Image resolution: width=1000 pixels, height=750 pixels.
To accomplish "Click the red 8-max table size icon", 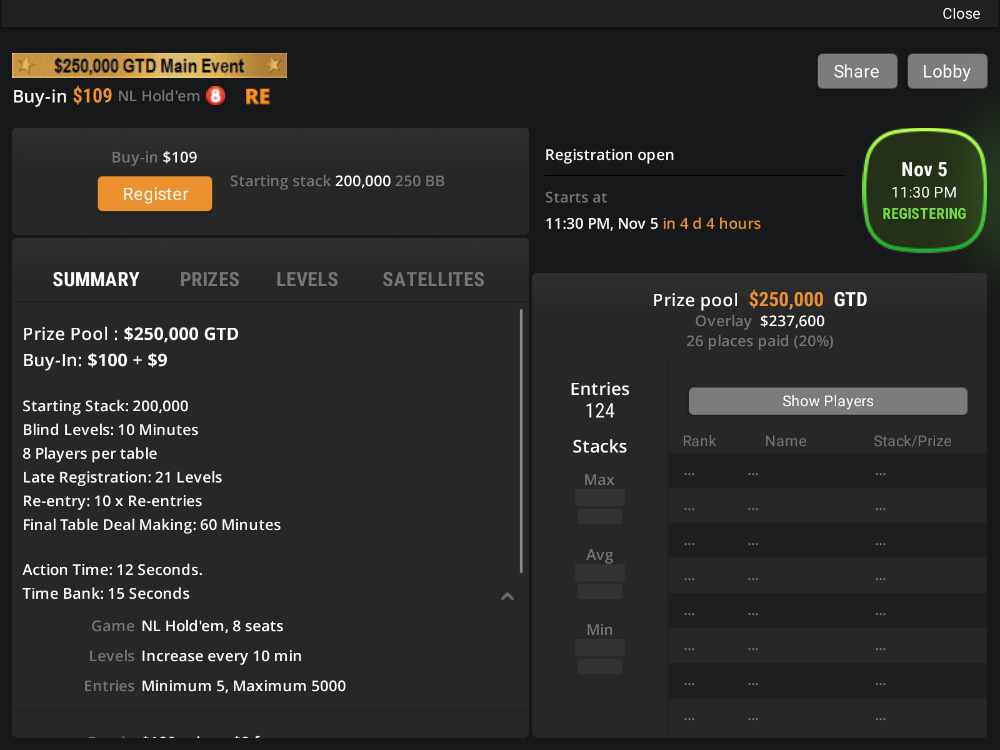I will pos(215,96).
